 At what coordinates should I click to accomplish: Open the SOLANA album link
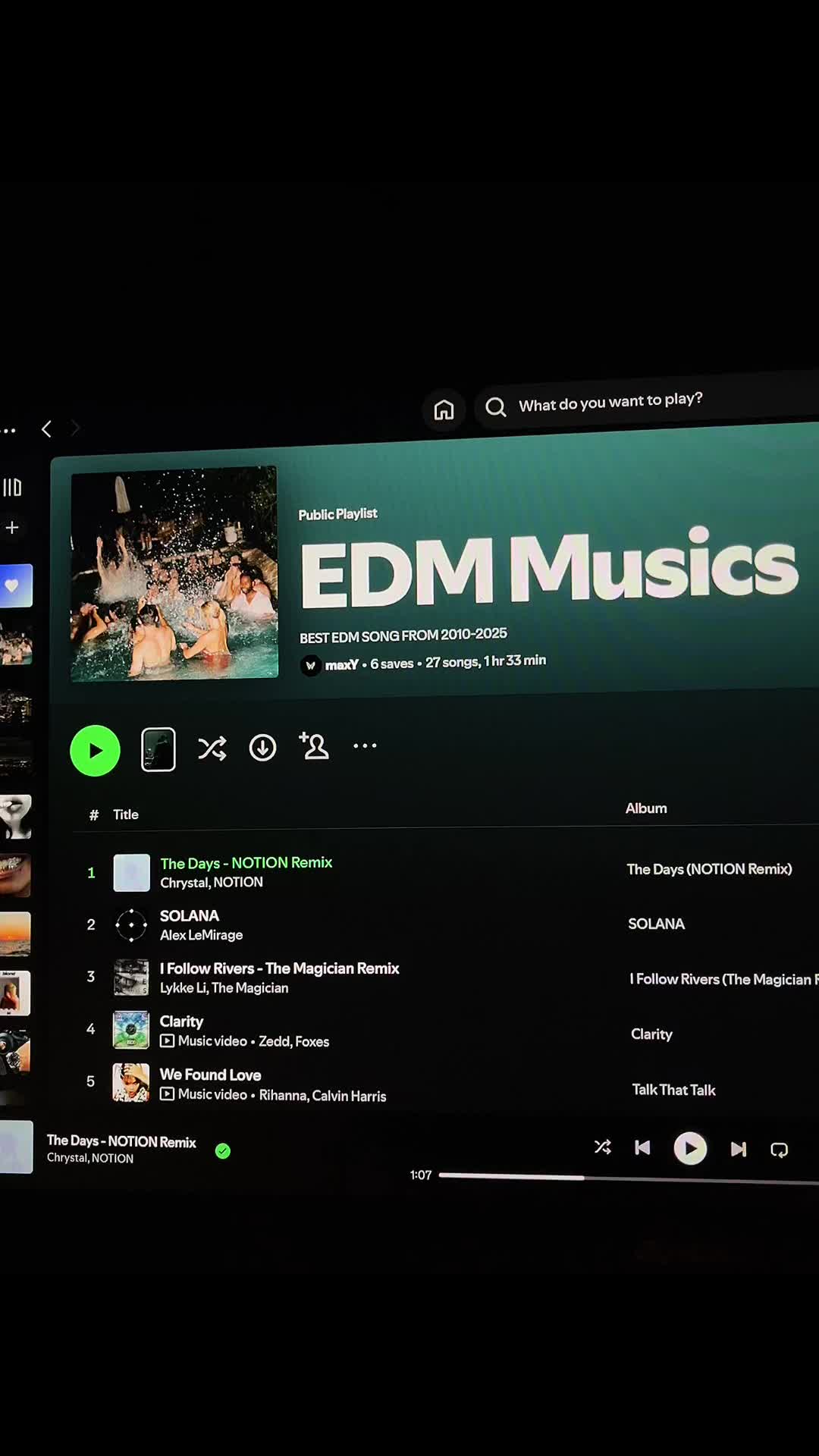coord(656,924)
